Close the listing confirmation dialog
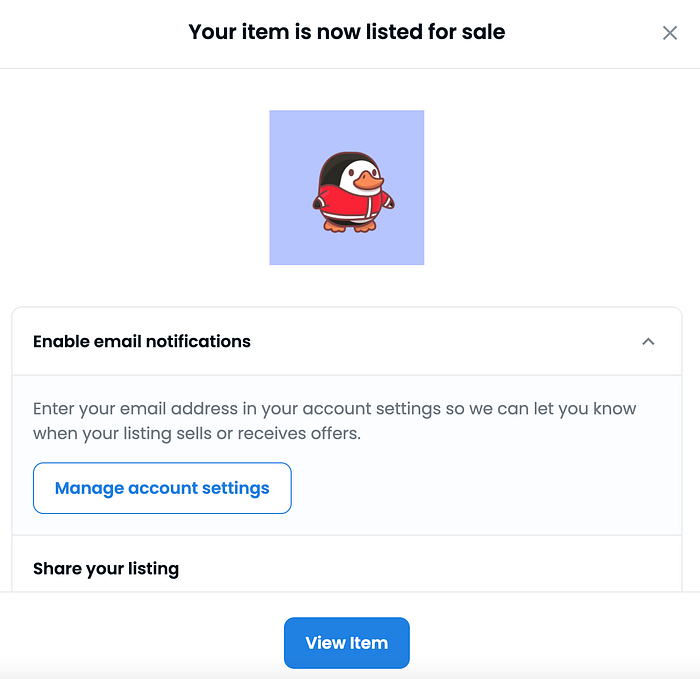700x679 pixels. click(x=669, y=33)
